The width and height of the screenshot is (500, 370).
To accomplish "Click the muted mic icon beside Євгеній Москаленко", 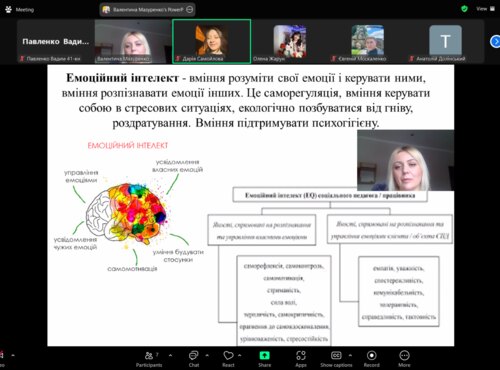I will pyautogui.click(x=334, y=59).
